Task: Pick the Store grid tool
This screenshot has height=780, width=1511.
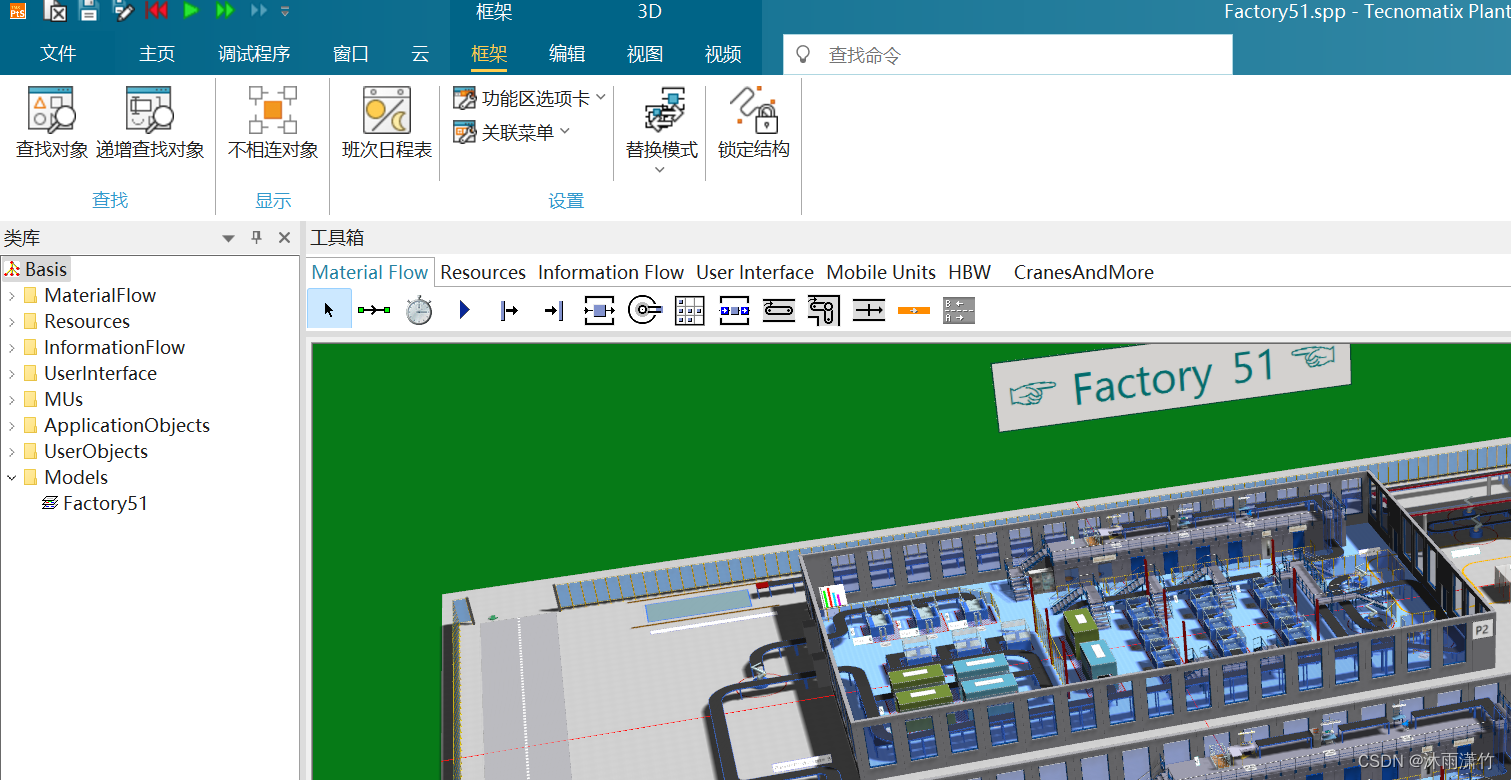Action: pyautogui.click(x=689, y=310)
